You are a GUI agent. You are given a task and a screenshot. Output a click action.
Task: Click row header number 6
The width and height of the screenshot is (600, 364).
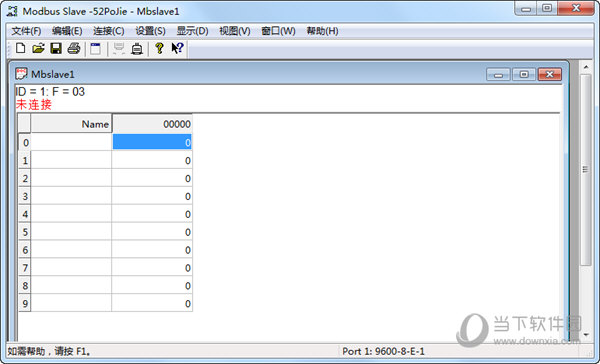pyautogui.click(x=25, y=250)
